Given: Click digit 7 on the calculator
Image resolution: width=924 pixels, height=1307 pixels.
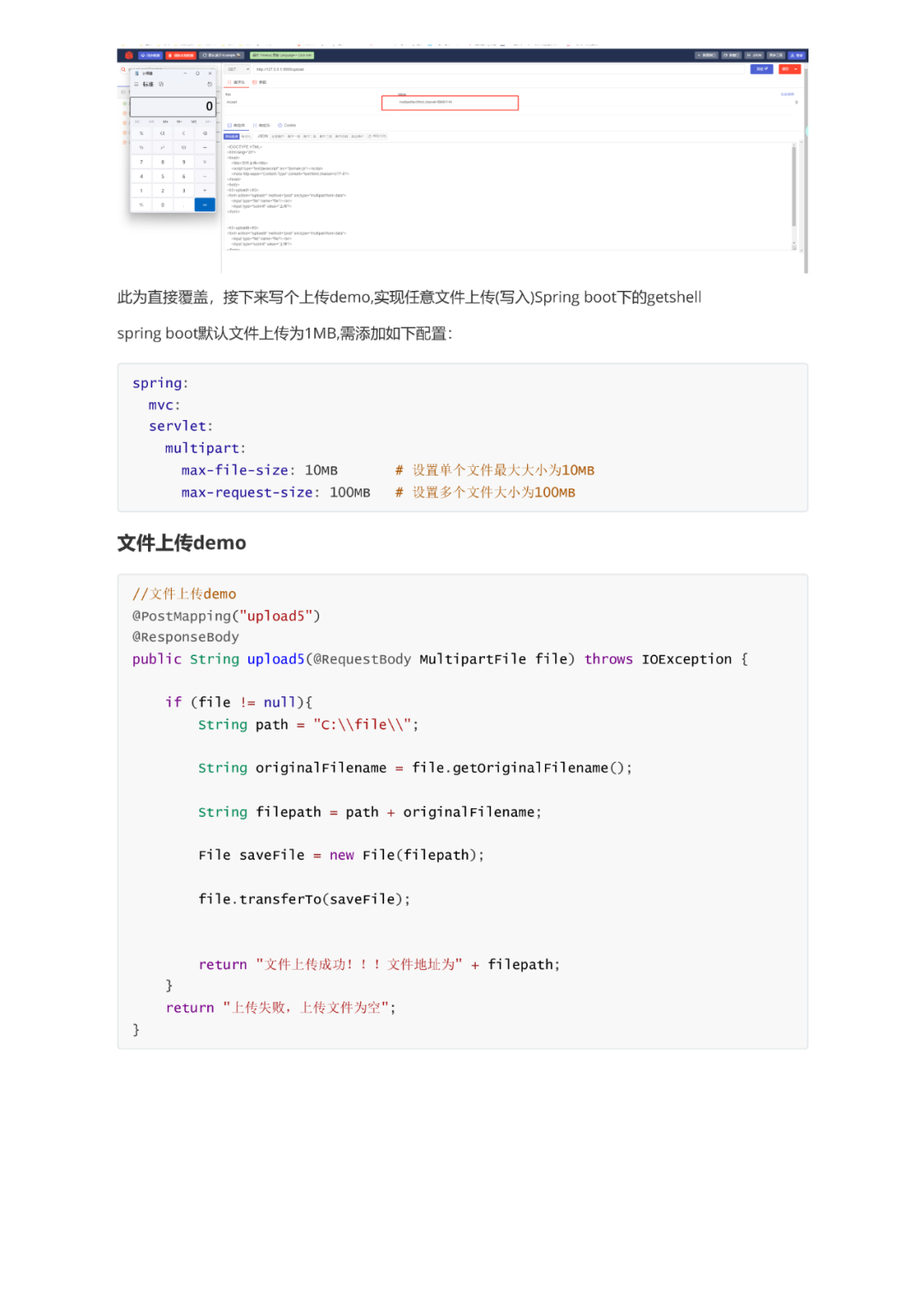Looking at the screenshot, I should (x=141, y=162).
